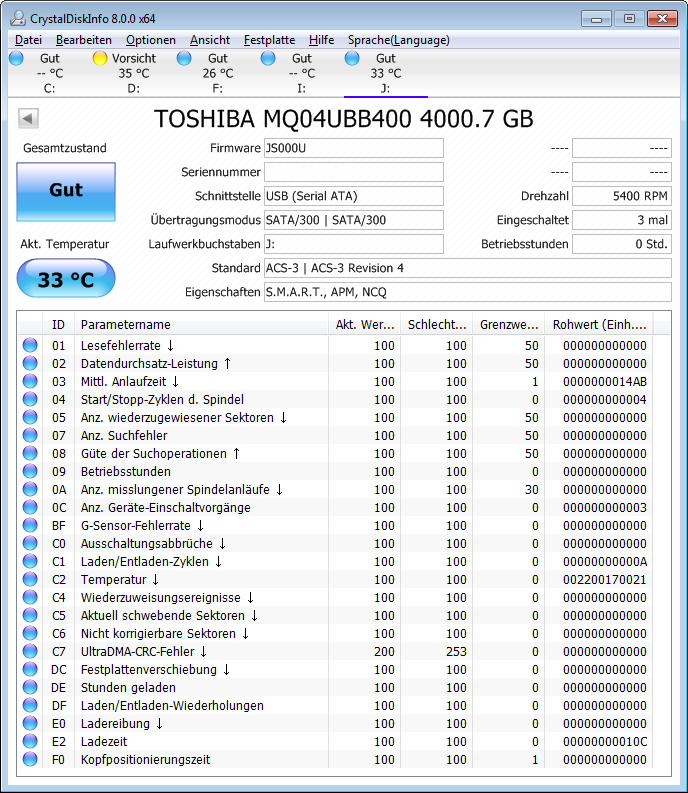Open the Ansicht menu
The image size is (688, 793).
coord(210,40)
